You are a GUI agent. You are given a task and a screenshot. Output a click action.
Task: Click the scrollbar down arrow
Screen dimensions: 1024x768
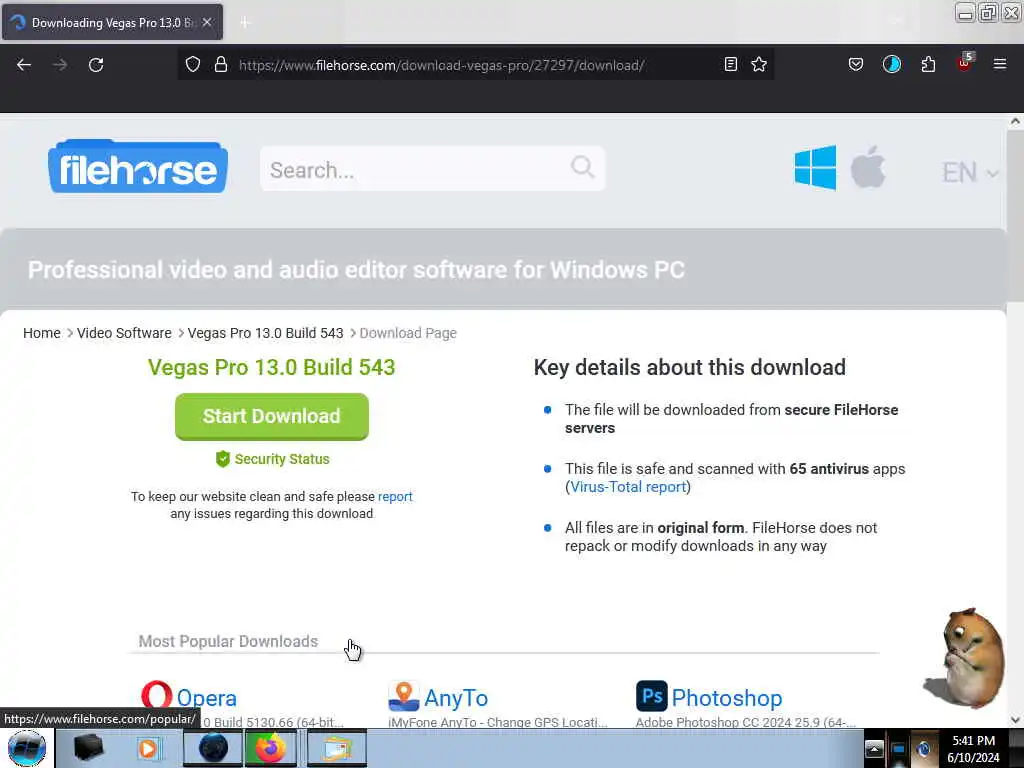tap(1015, 720)
